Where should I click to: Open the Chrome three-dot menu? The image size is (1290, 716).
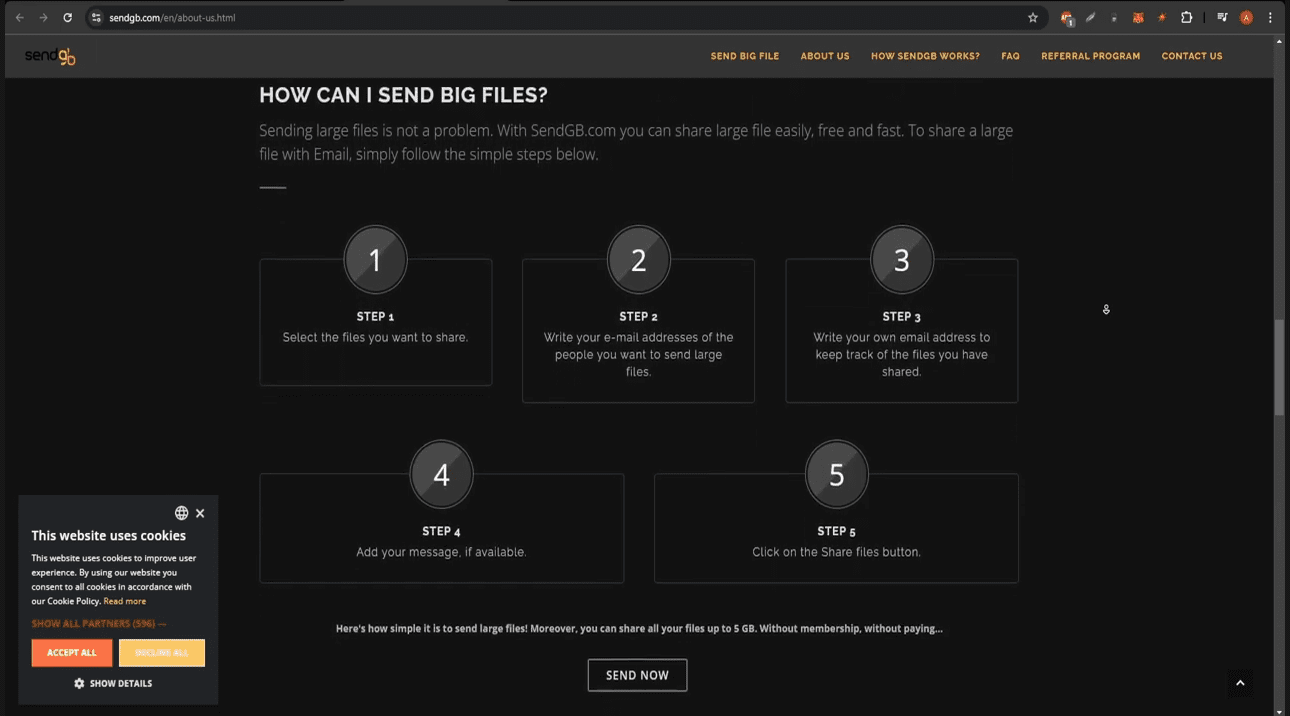point(1270,18)
